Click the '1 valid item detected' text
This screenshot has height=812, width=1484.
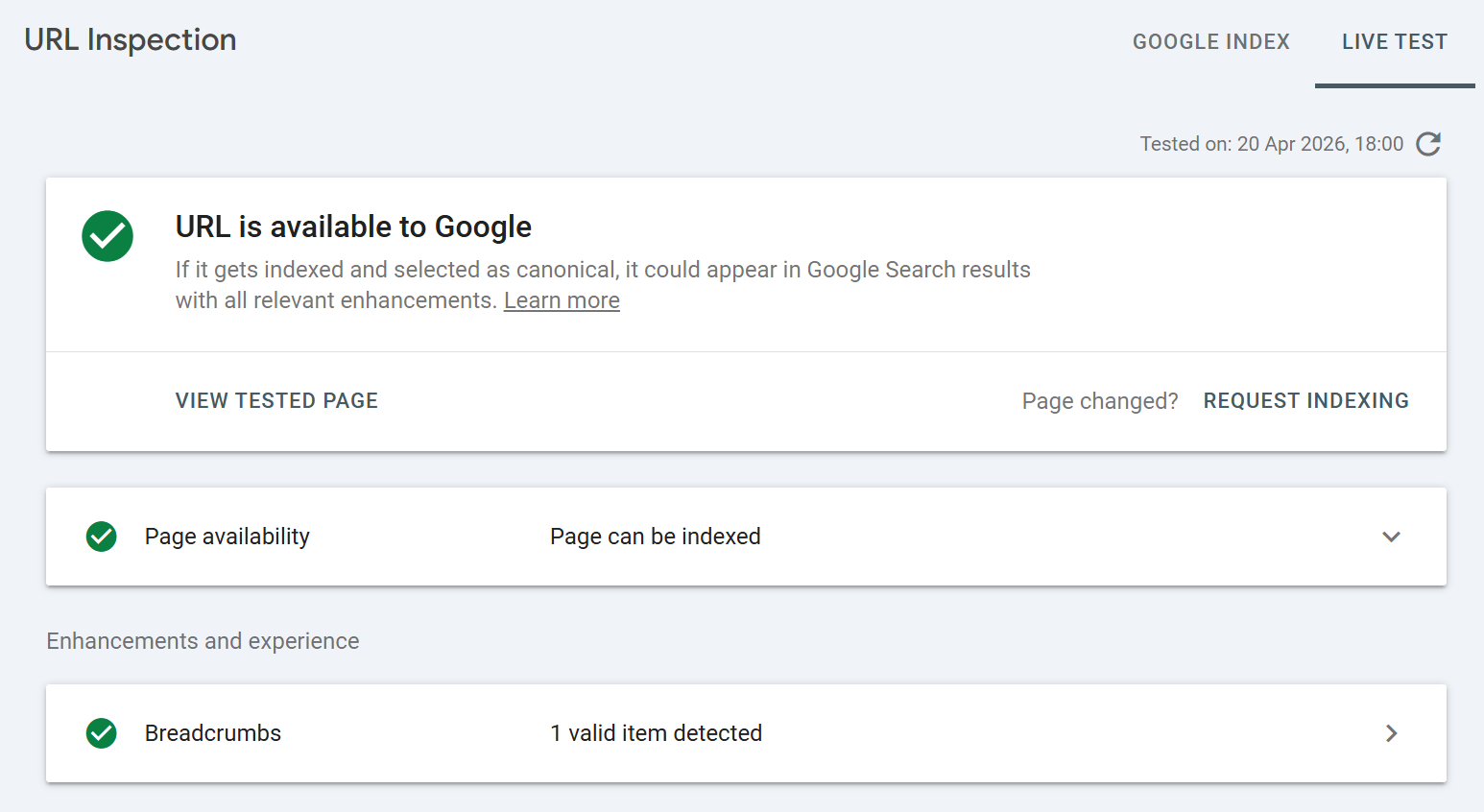click(656, 733)
